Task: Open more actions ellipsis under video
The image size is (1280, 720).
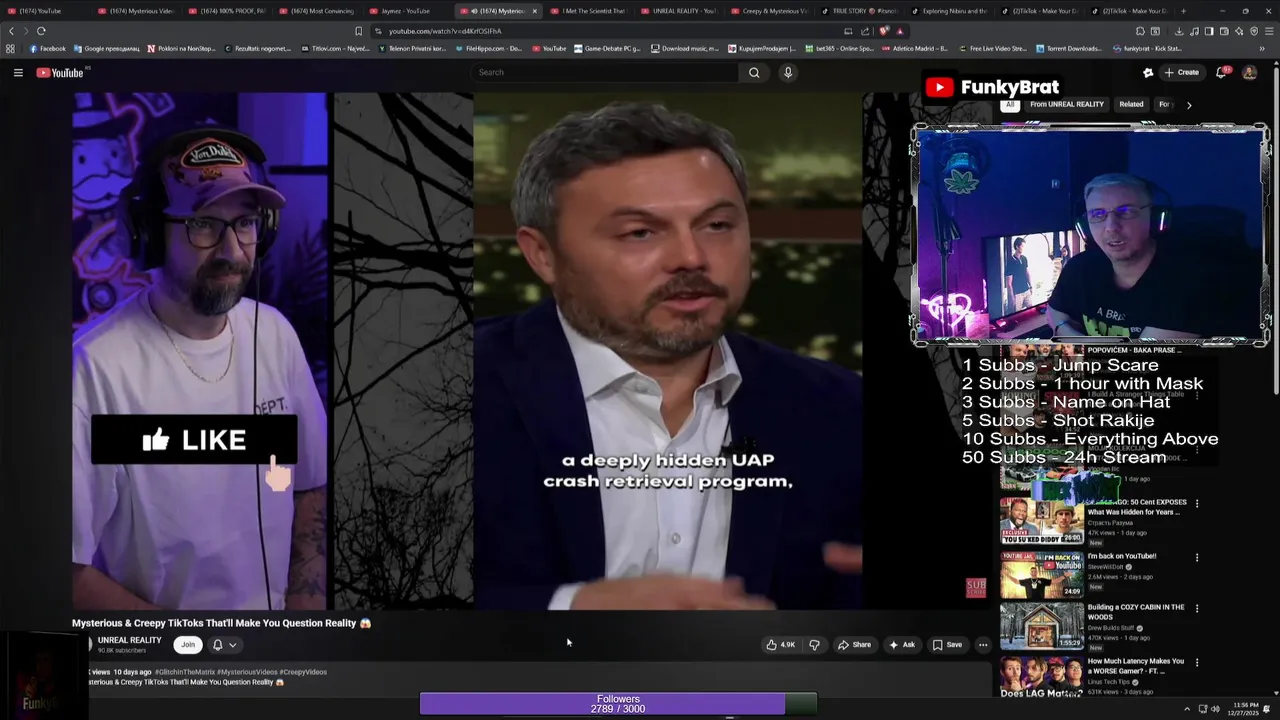Action: coord(983,645)
